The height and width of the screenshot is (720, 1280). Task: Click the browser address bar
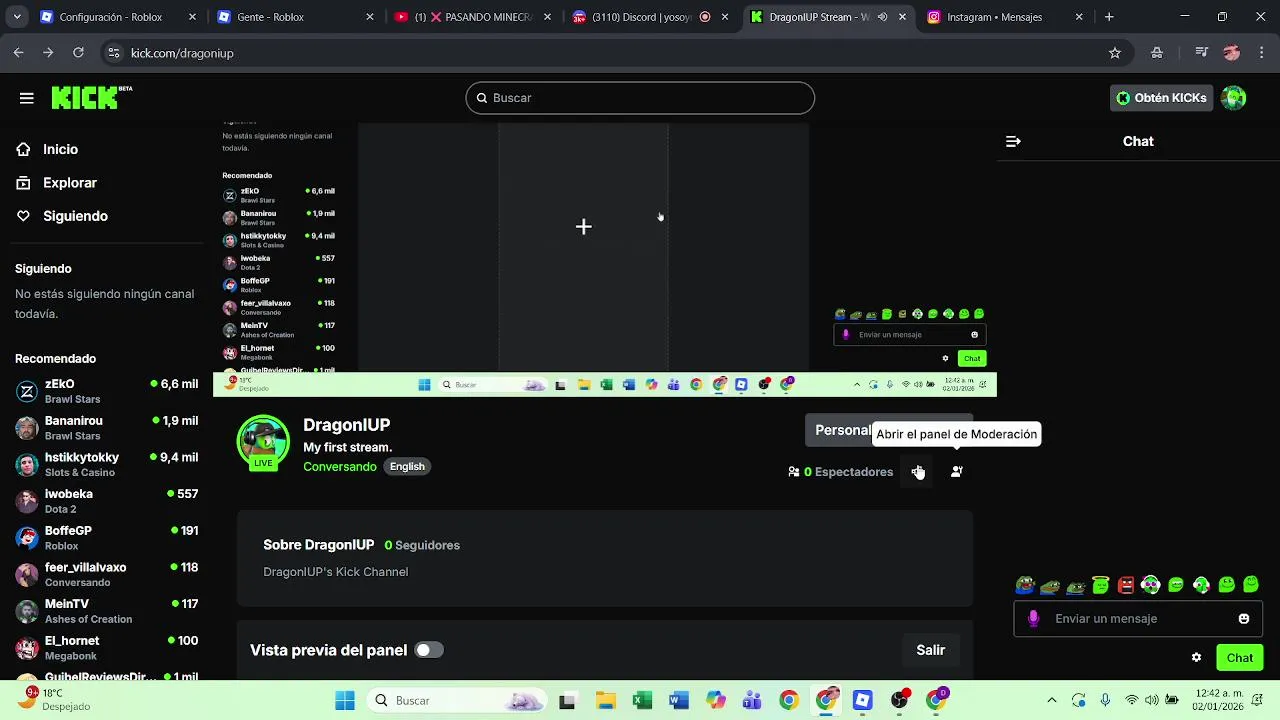600,53
